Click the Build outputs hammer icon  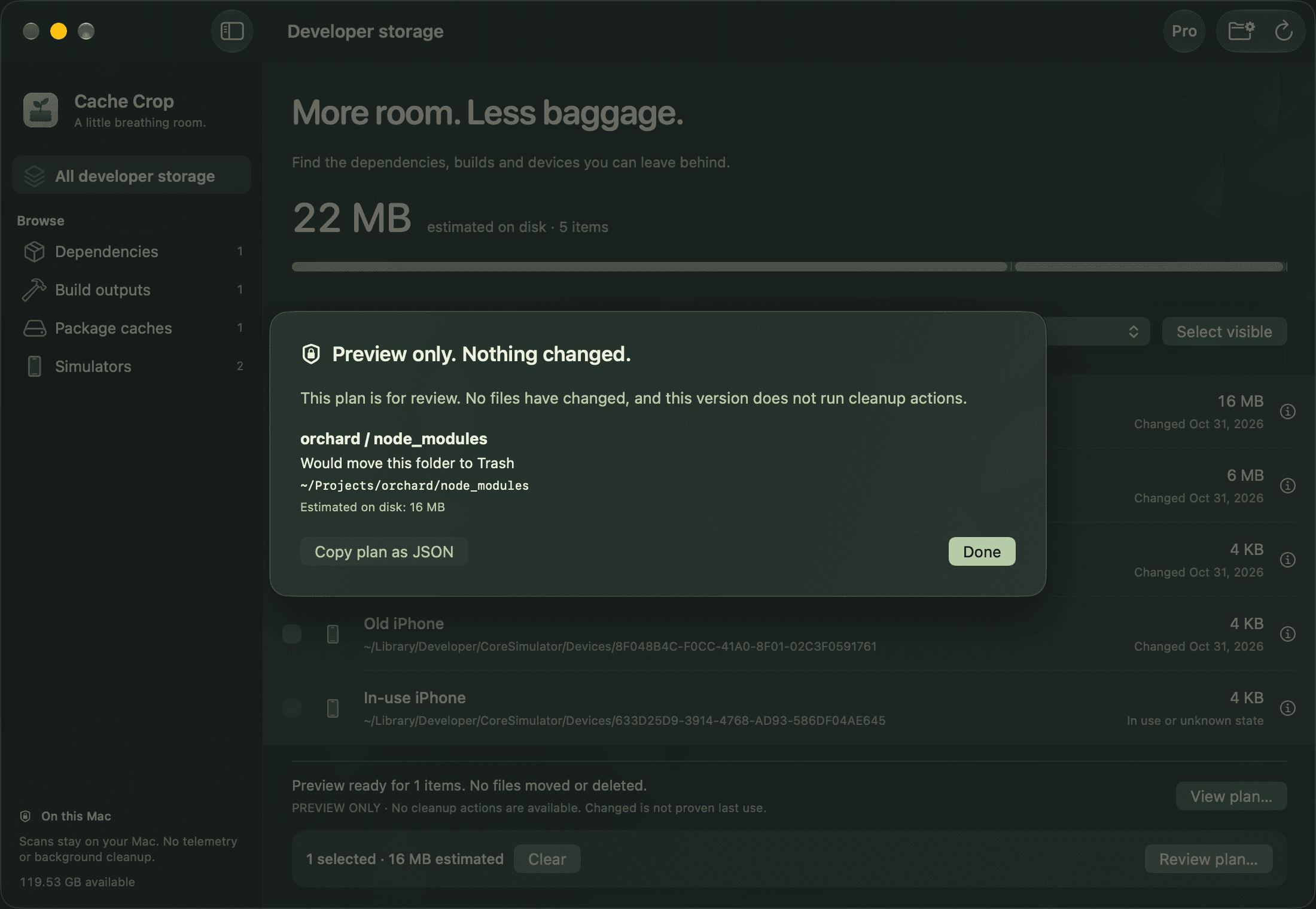pos(35,290)
